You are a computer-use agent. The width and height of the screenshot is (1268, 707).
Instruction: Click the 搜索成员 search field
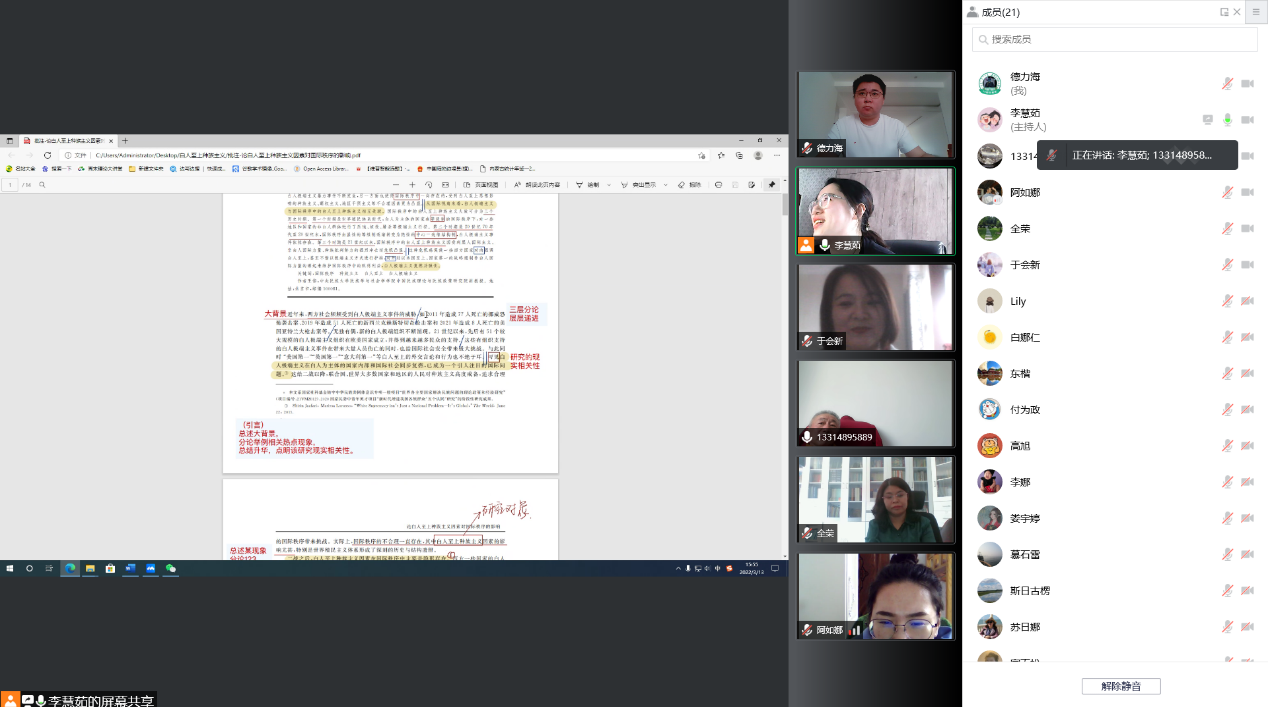coord(1114,39)
